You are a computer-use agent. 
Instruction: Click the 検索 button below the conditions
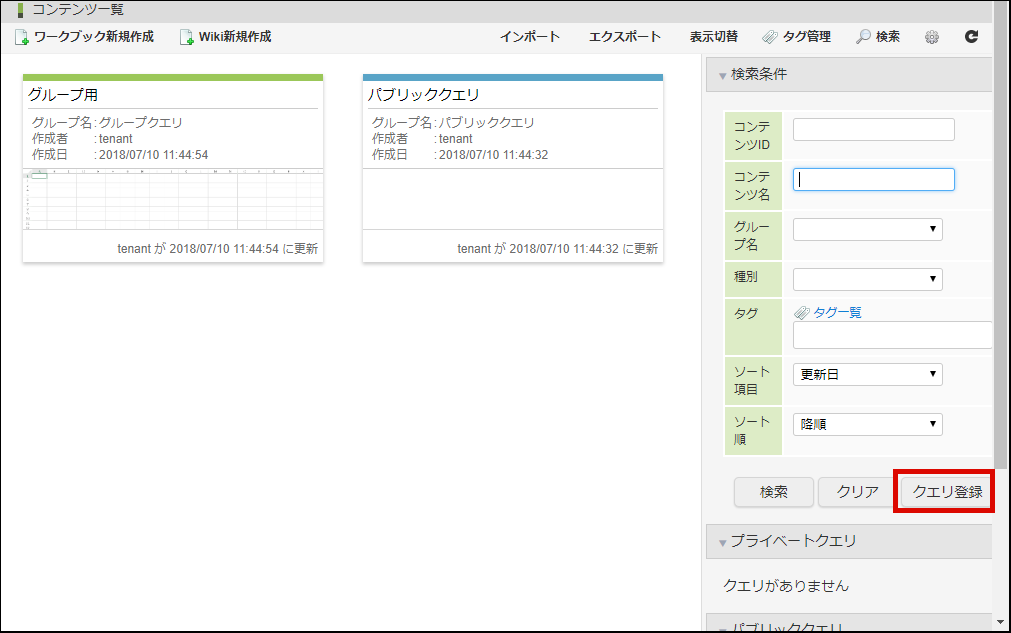point(774,492)
